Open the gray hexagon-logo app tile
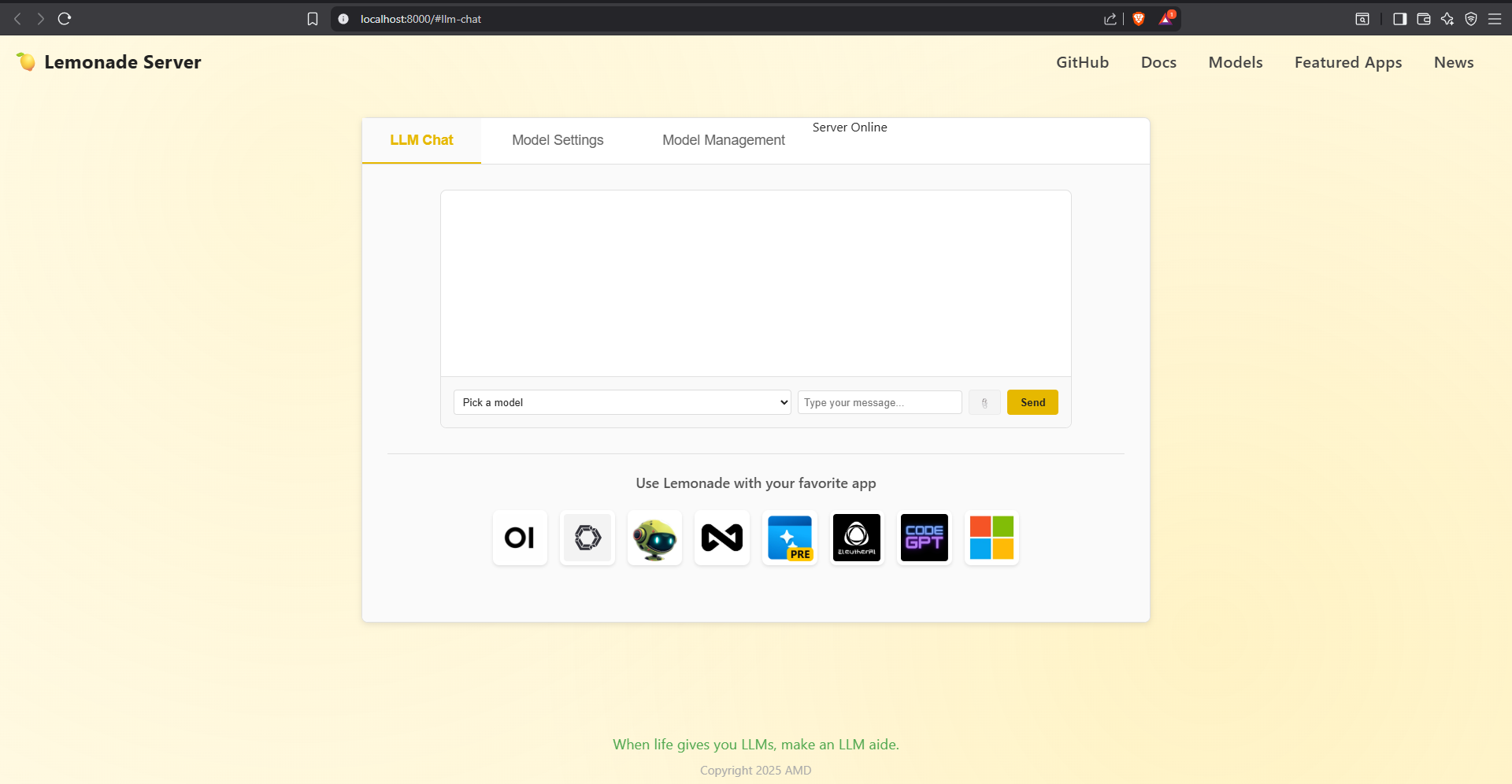Image resolution: width=1512 pixels, height=784 pixels. [x=587, y=538]
